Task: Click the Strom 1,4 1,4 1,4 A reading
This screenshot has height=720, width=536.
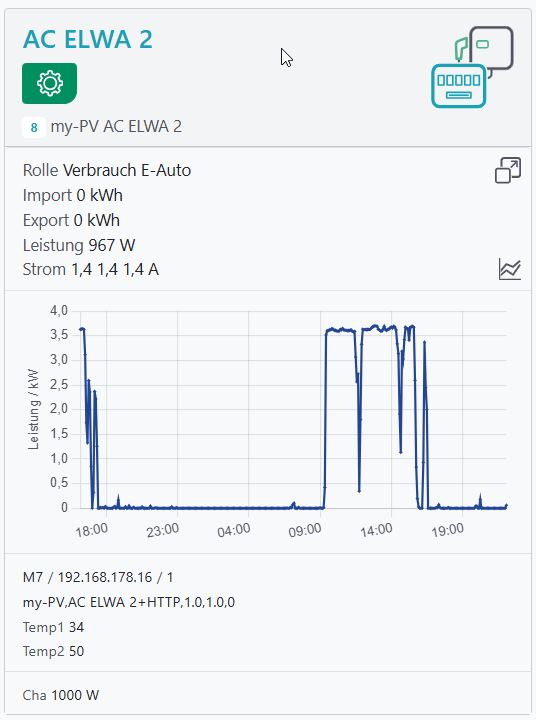Action: (91, 270)
